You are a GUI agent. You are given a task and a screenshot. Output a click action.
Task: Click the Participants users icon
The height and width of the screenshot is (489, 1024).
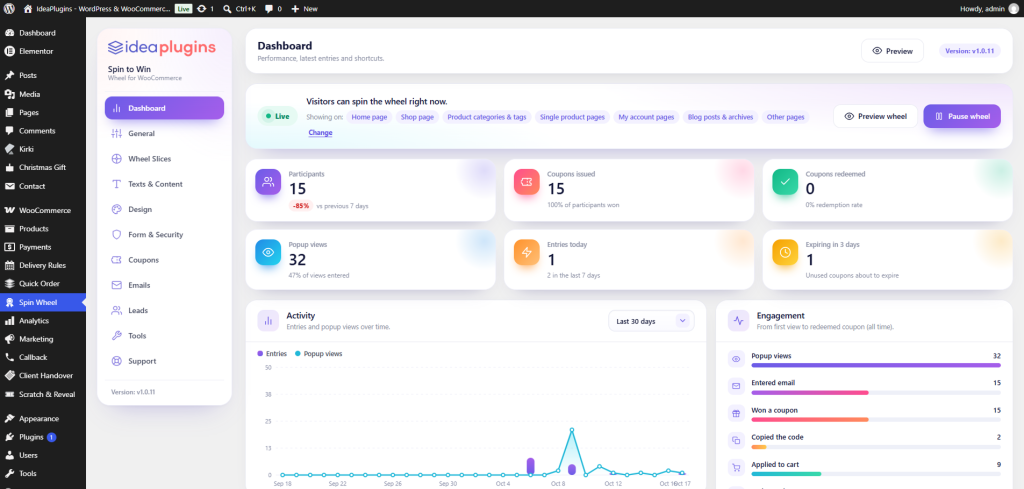pyautogui.click(x=268, y=182)
